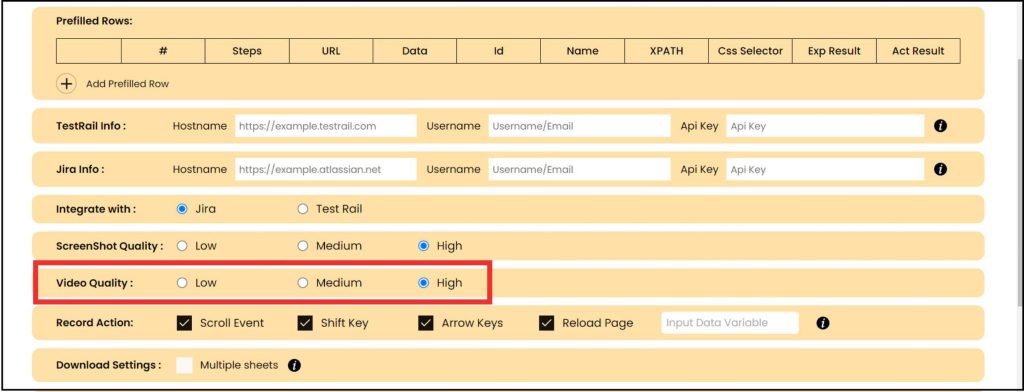Screen dimensions: 1024x392
Task: Click the Act Result column header
Action: coord(918,51)
